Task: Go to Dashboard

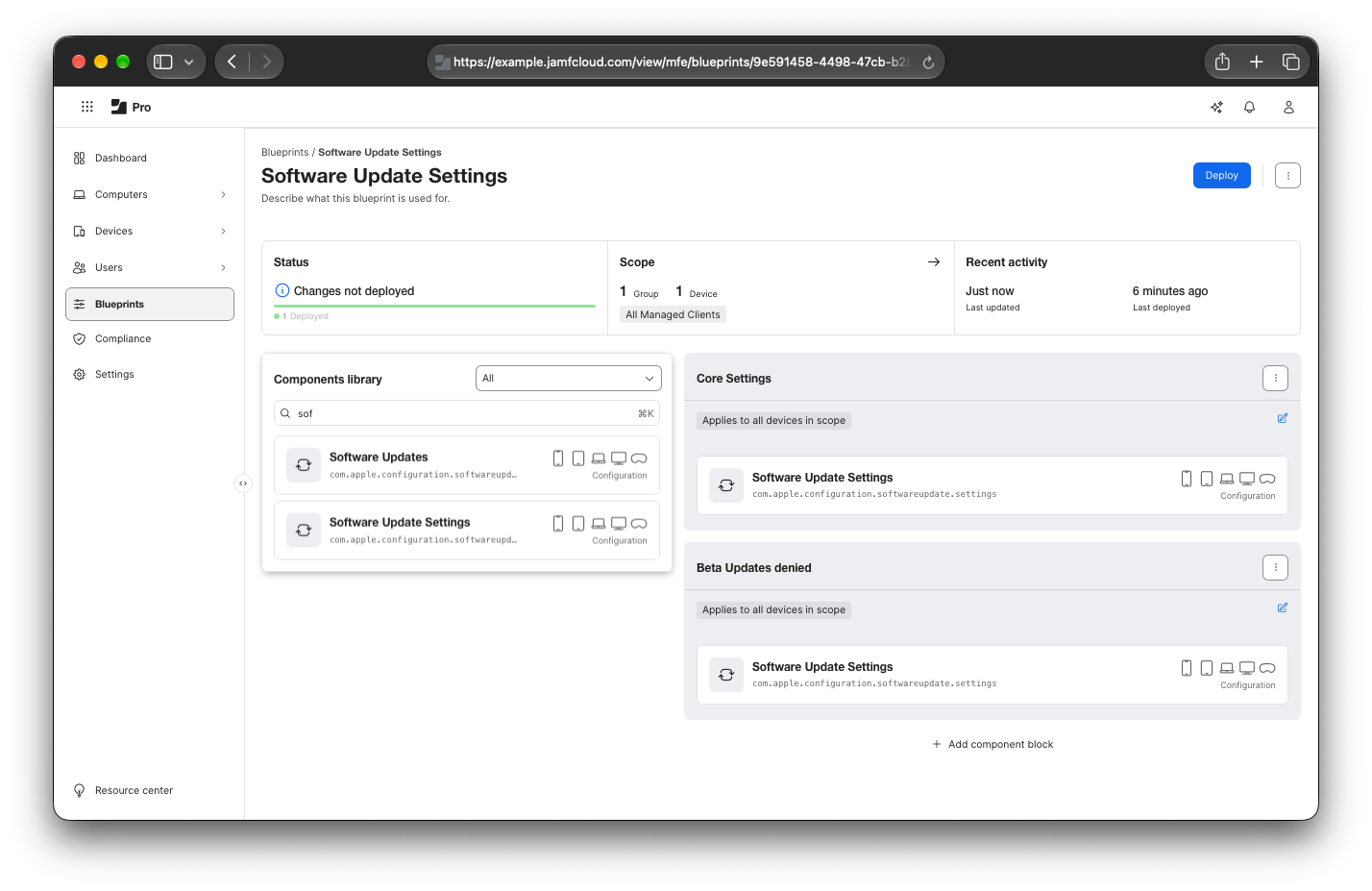Action: click(x=150, y=158)
